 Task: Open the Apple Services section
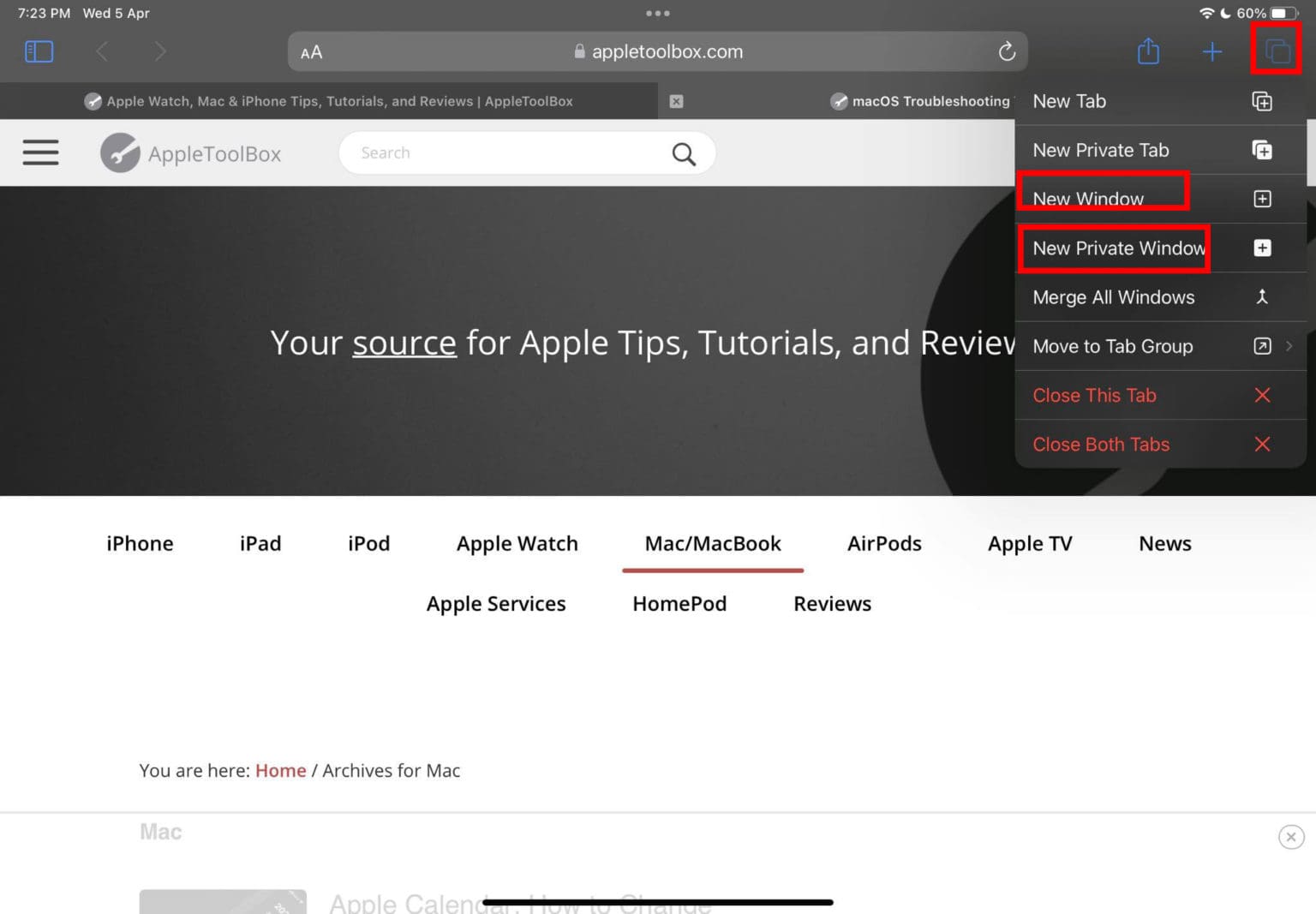[496, 604]
